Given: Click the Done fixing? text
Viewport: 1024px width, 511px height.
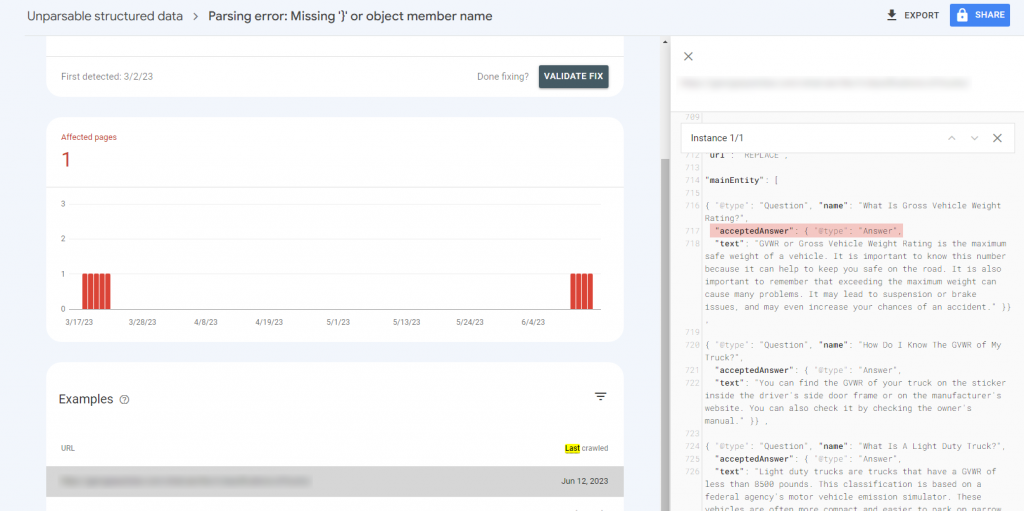Looking at the screenshot, I should (503, 76).
